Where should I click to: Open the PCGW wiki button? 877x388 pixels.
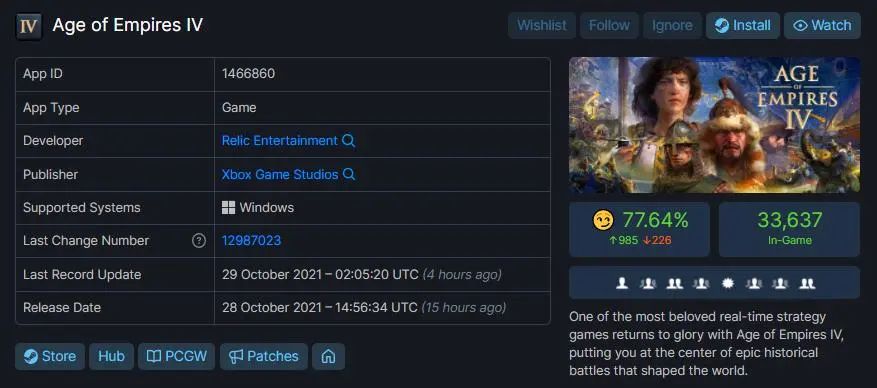(176, 357)
